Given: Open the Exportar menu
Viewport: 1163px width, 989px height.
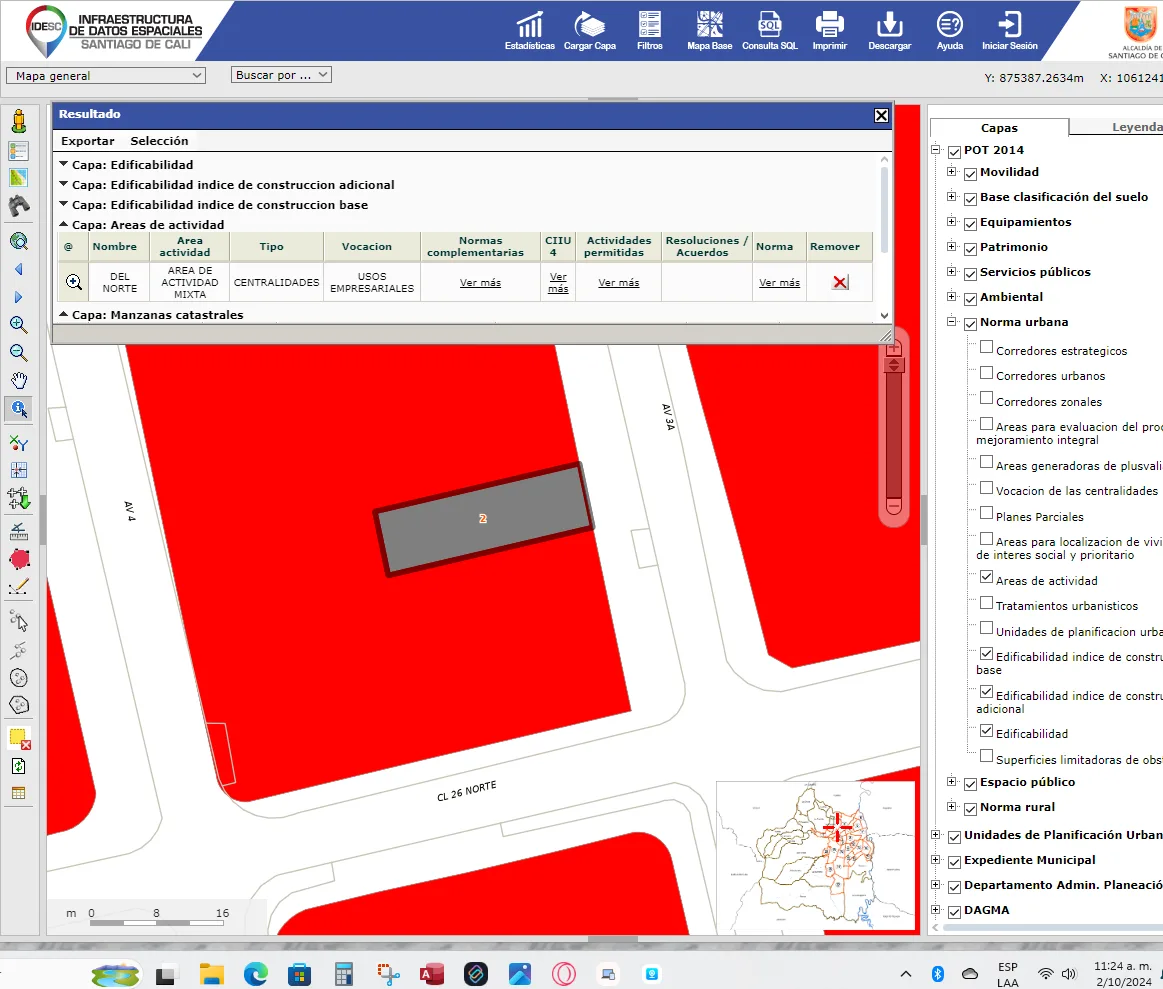Looking at the screenshot, I should [87, 141].
